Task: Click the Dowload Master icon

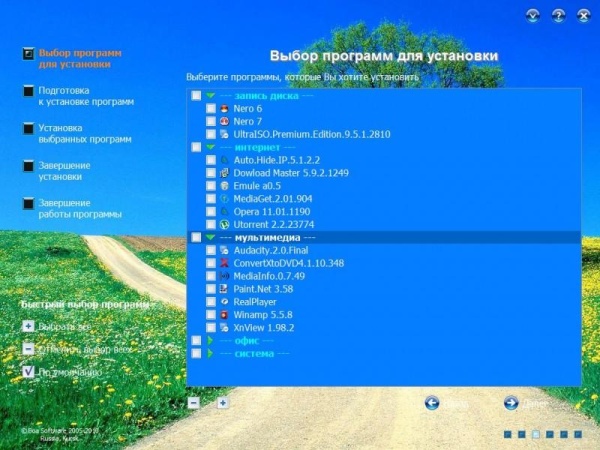Action: 225,173
